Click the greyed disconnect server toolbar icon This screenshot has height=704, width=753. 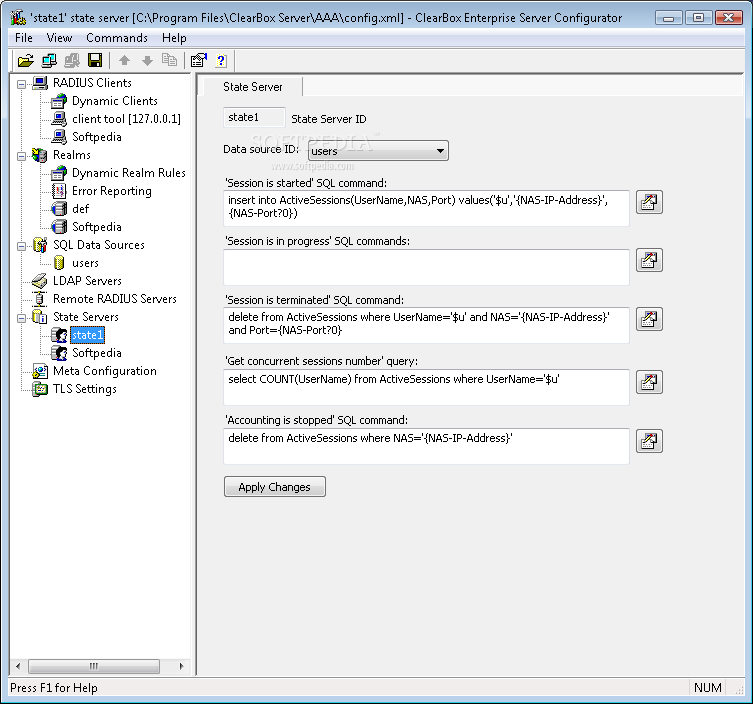click(72, 61)
